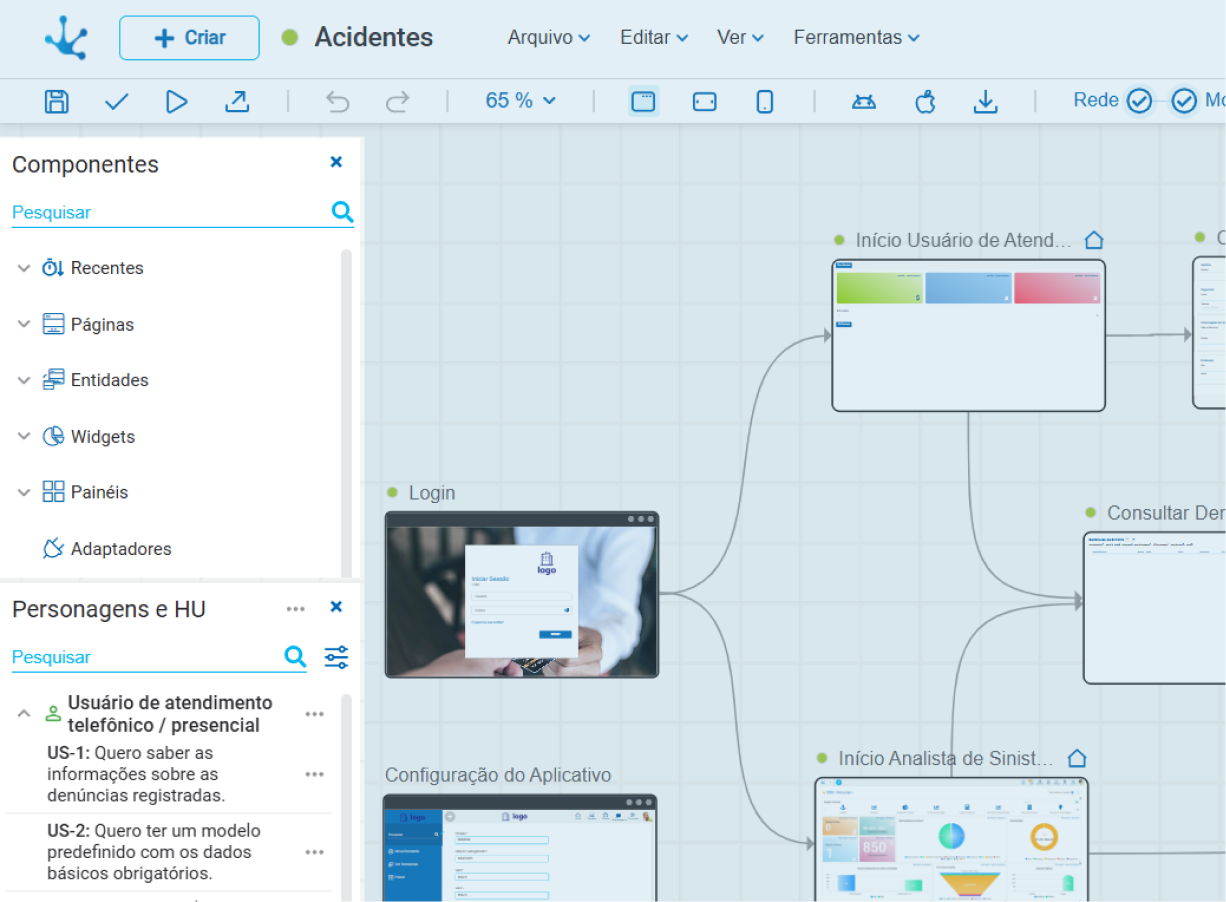The height and width of the screenshot is (902, 1226).
Task: Toggle the Rede check option
Action: pos(1139,101)
